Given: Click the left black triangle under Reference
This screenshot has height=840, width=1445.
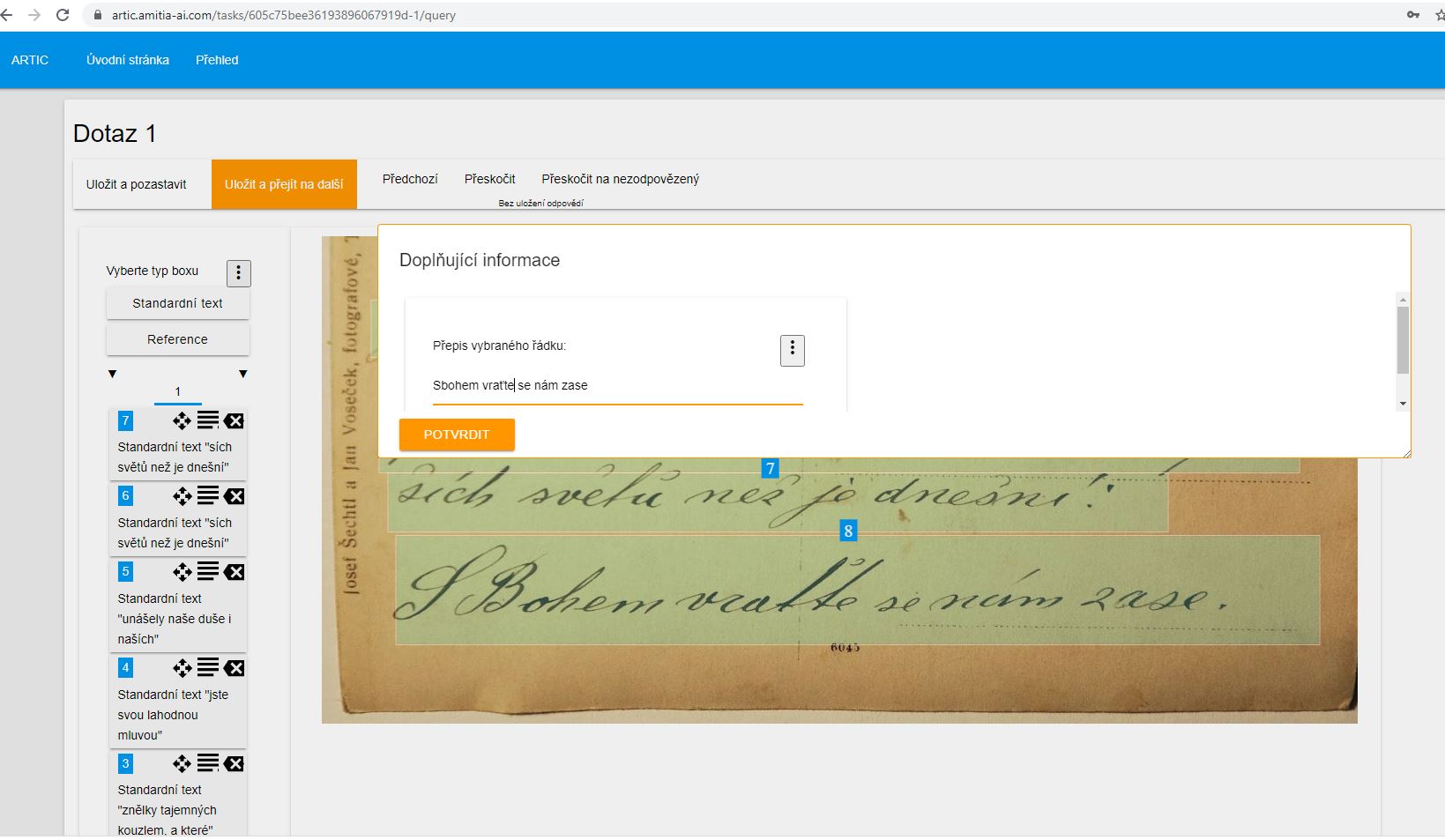Looking at the screenshot, I should [112, 374].
